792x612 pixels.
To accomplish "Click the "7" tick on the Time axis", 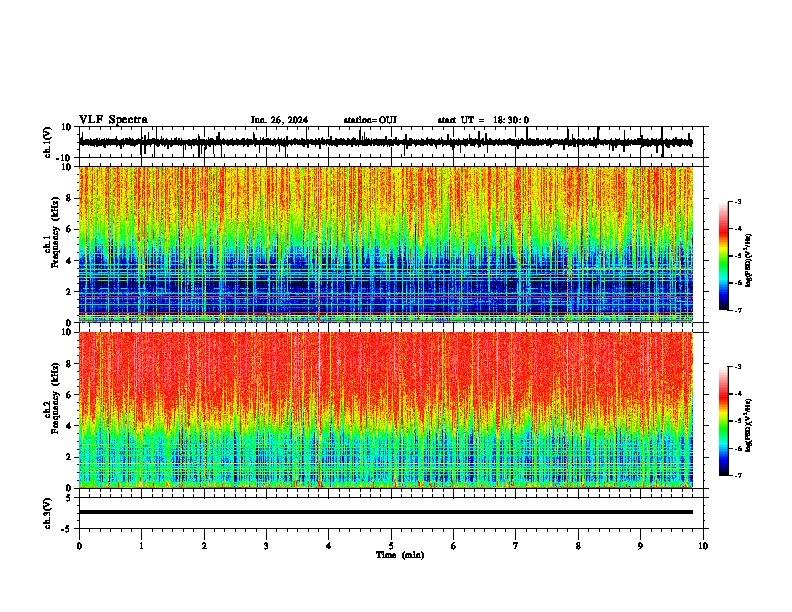I will click(516, 546).
